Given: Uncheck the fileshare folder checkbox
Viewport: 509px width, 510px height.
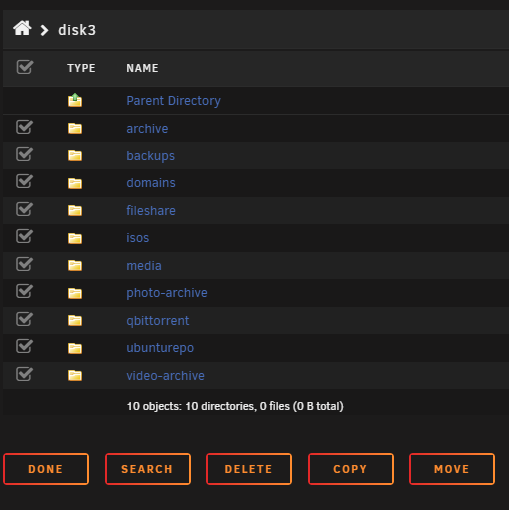Looking at the screenshot, I should pos(24,209).
